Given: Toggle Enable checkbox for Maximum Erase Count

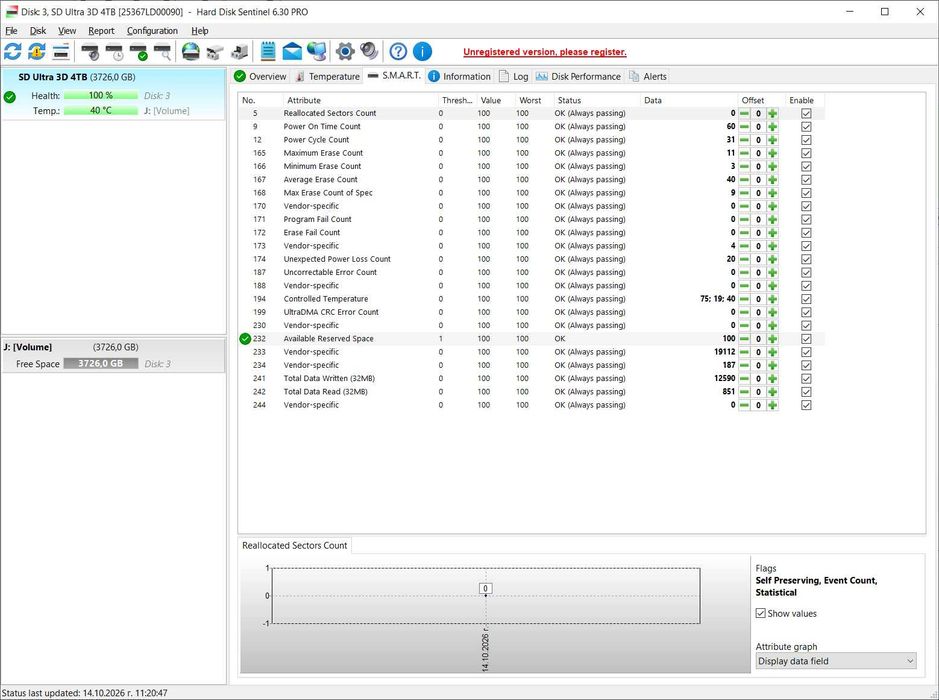Looking at the screenshot, I should tap(806, 153).
